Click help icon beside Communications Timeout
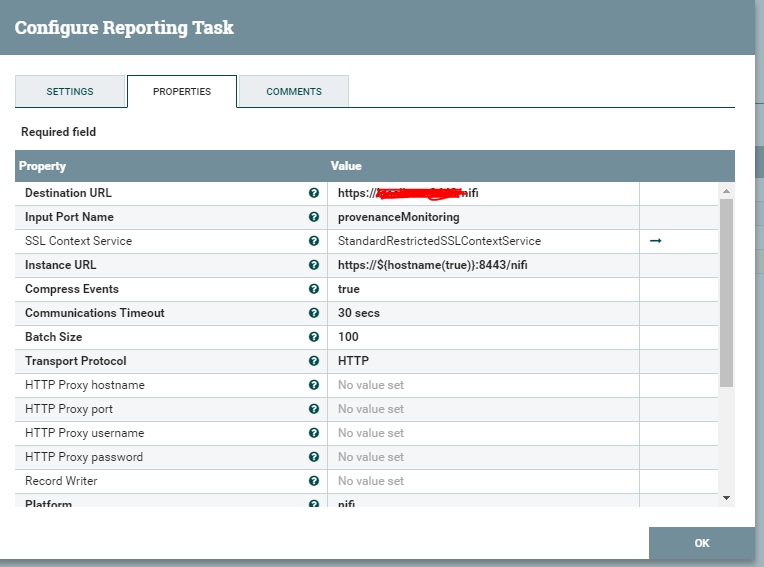Image resolution: width=764 pixels, height=567 pixels. [314, 313]
